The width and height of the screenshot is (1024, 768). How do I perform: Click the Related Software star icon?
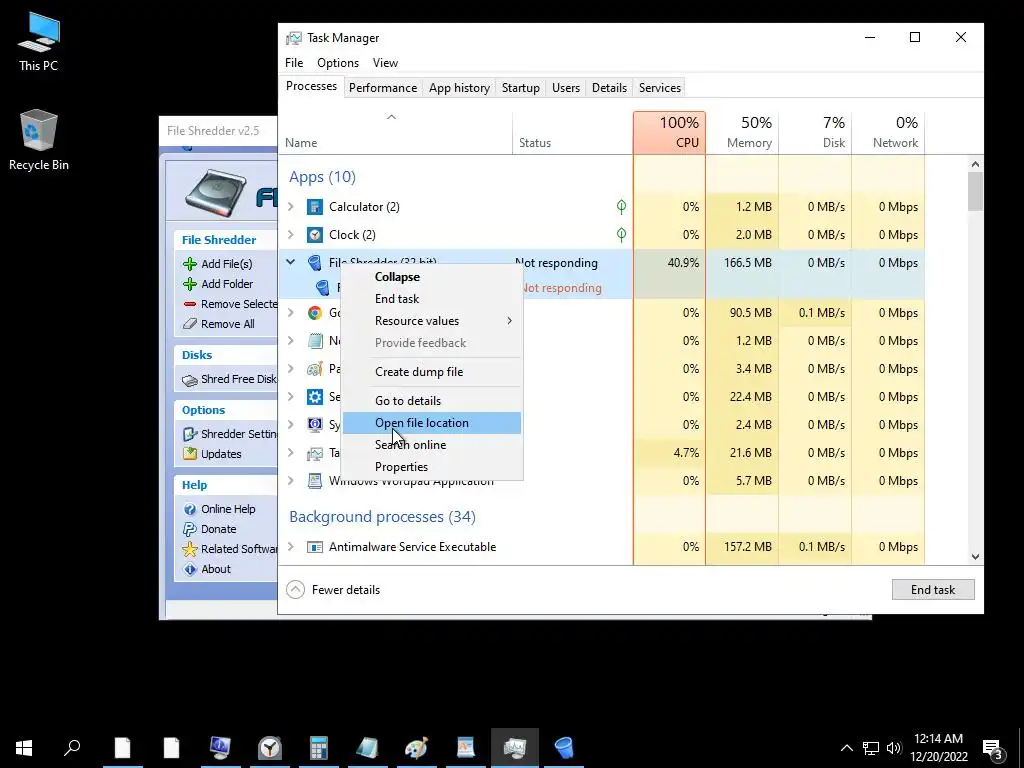tap(190, 549)
